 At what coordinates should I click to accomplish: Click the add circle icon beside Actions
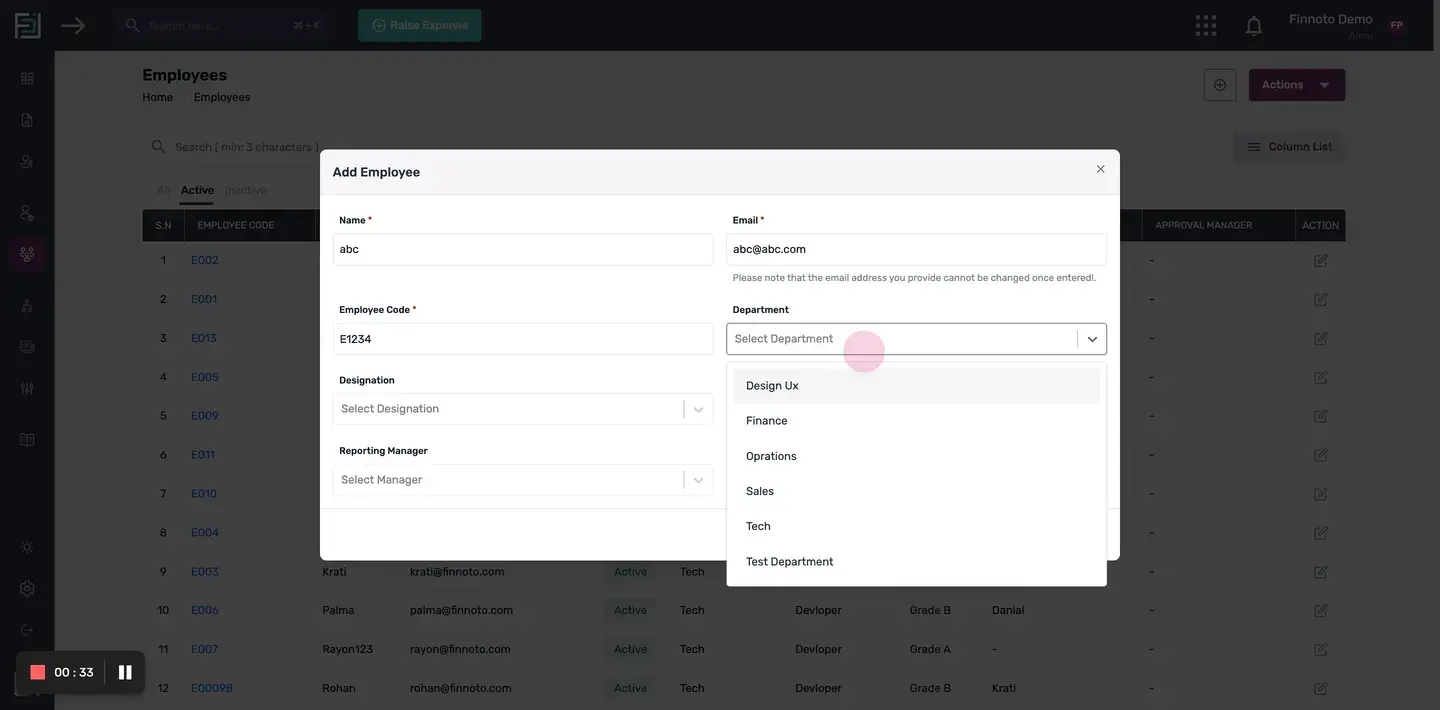pyautogui.click(x=1220, y=85)
